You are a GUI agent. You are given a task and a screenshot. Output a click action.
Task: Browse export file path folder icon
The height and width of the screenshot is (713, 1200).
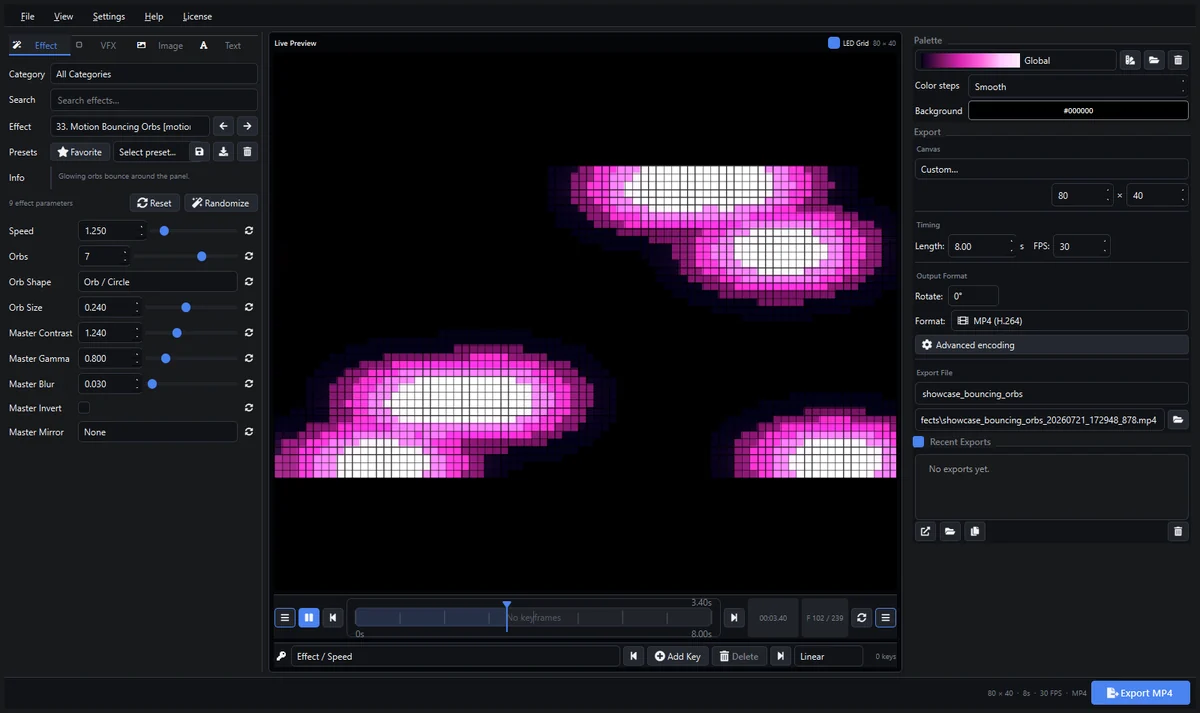click(1178, 420)
